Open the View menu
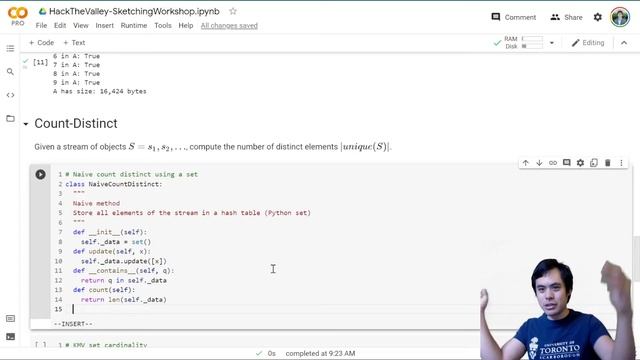 click(x=81, y=25)
